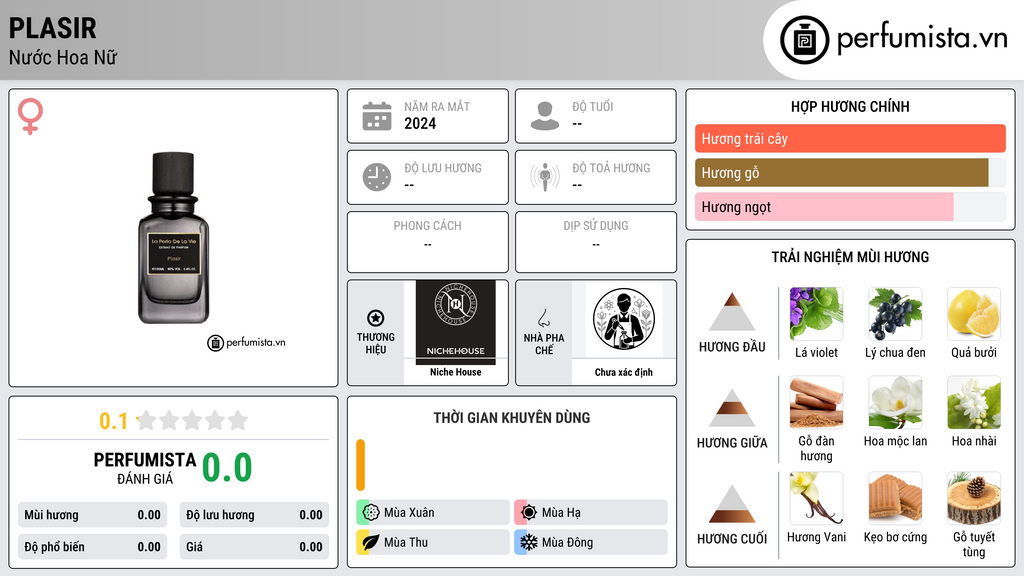Click the Gỗ tuyết tùng note image

pos(974,498)
